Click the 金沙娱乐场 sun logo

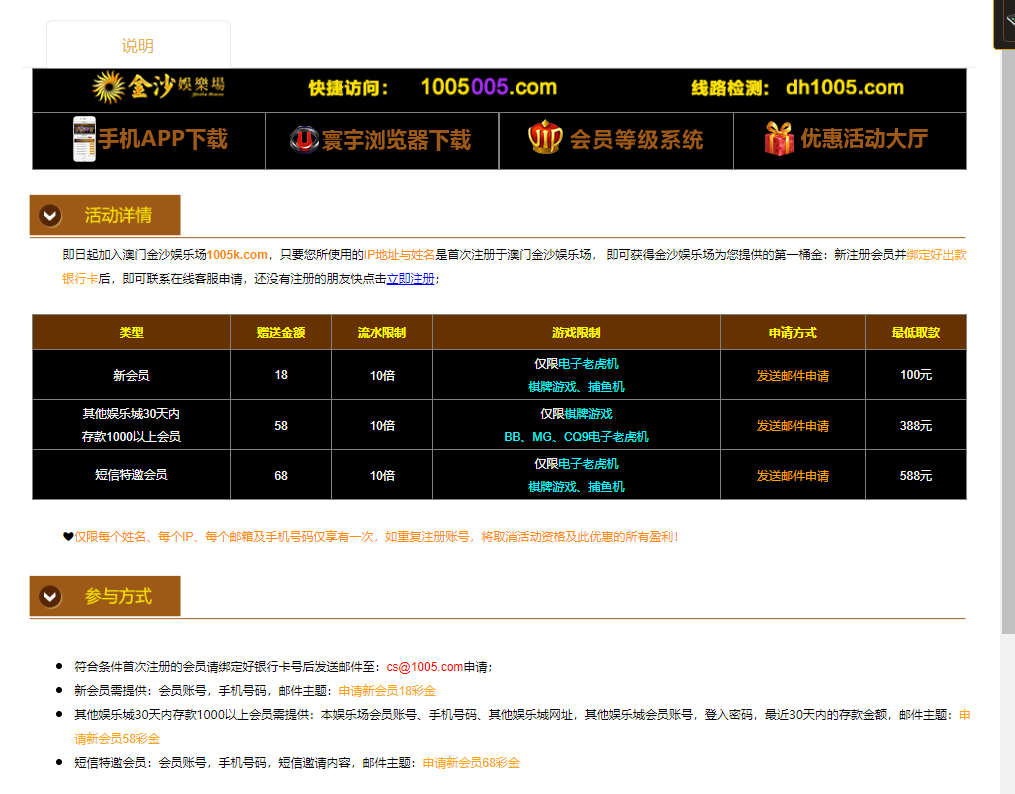coord(159,87)
